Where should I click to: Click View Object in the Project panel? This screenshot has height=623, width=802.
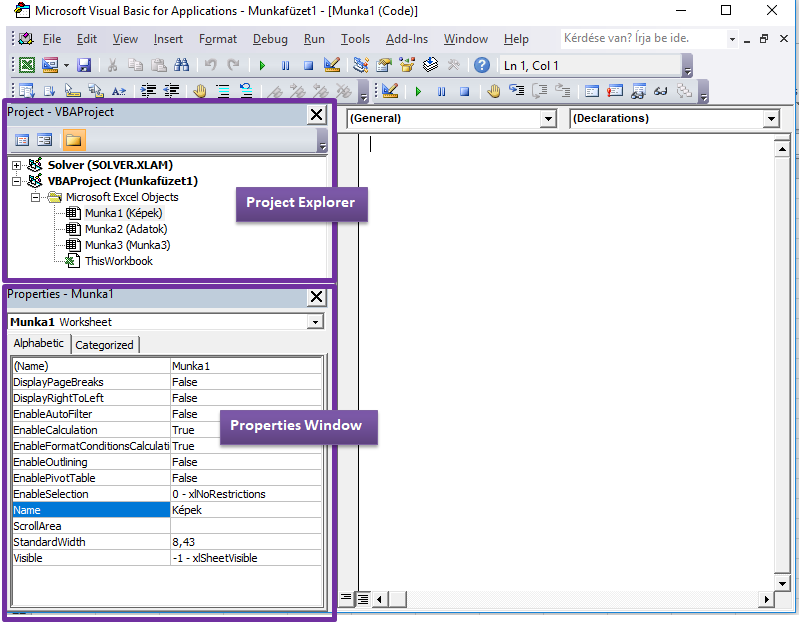point(45,140)
